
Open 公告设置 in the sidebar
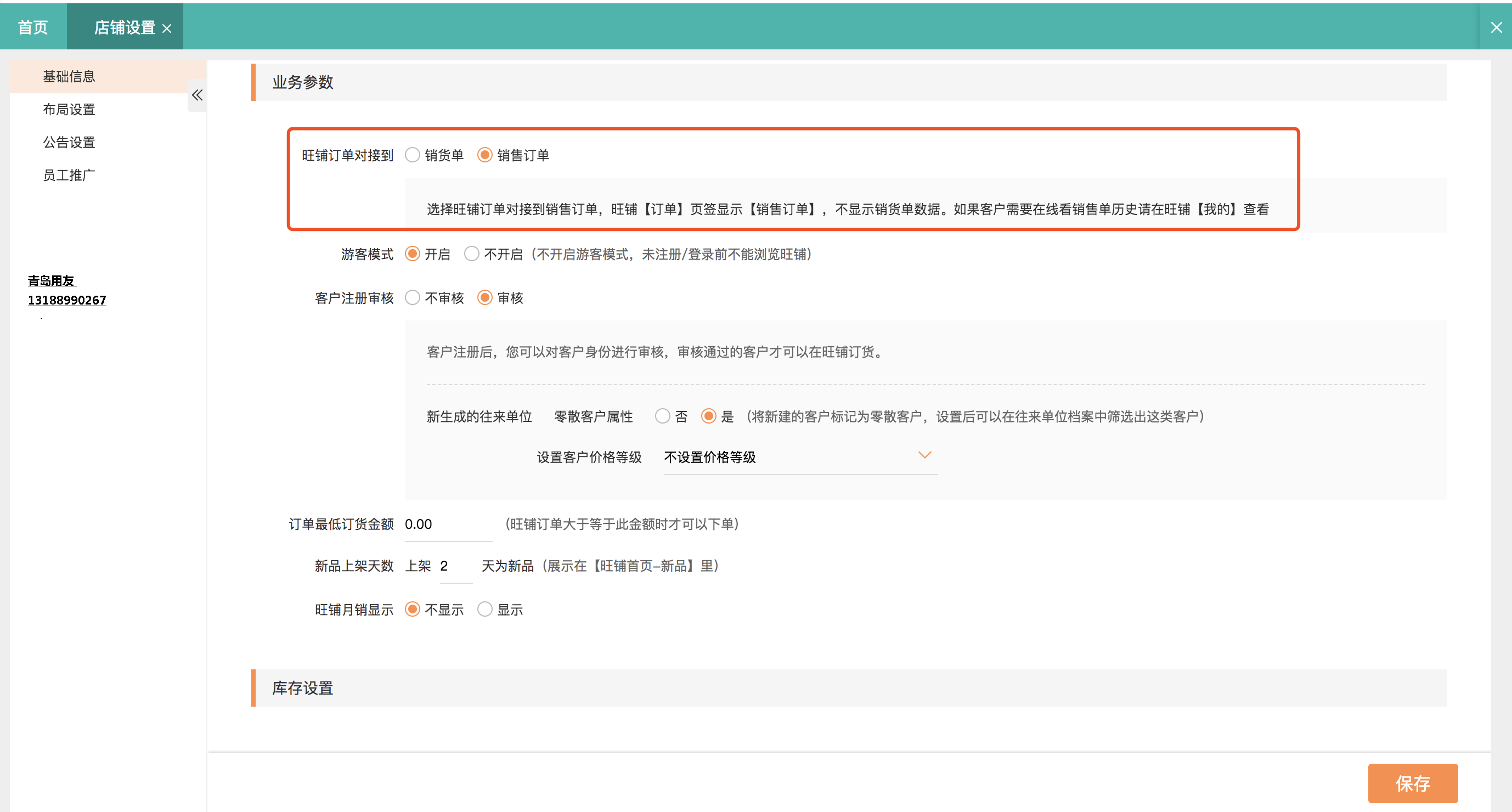coord(69,142)
